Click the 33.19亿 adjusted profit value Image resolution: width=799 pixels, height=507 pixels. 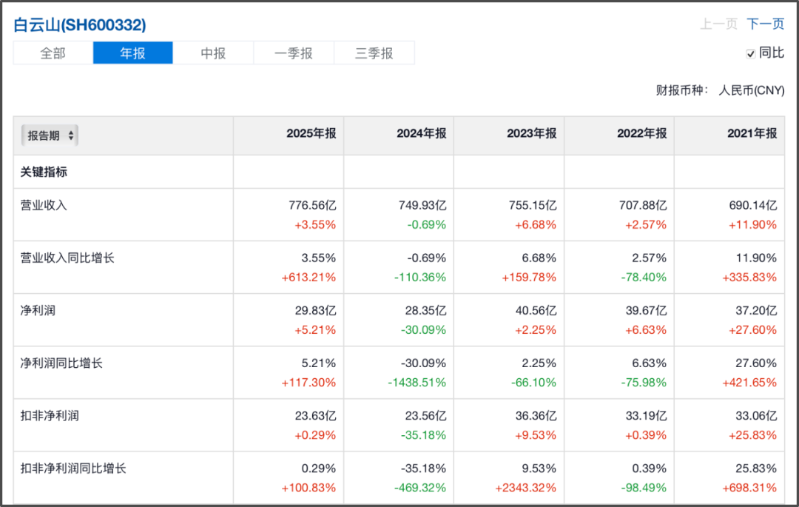pyautogui.click(x=646, y=416)
